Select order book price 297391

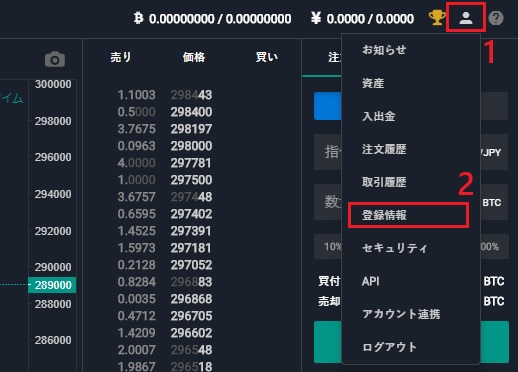(191, 231)
